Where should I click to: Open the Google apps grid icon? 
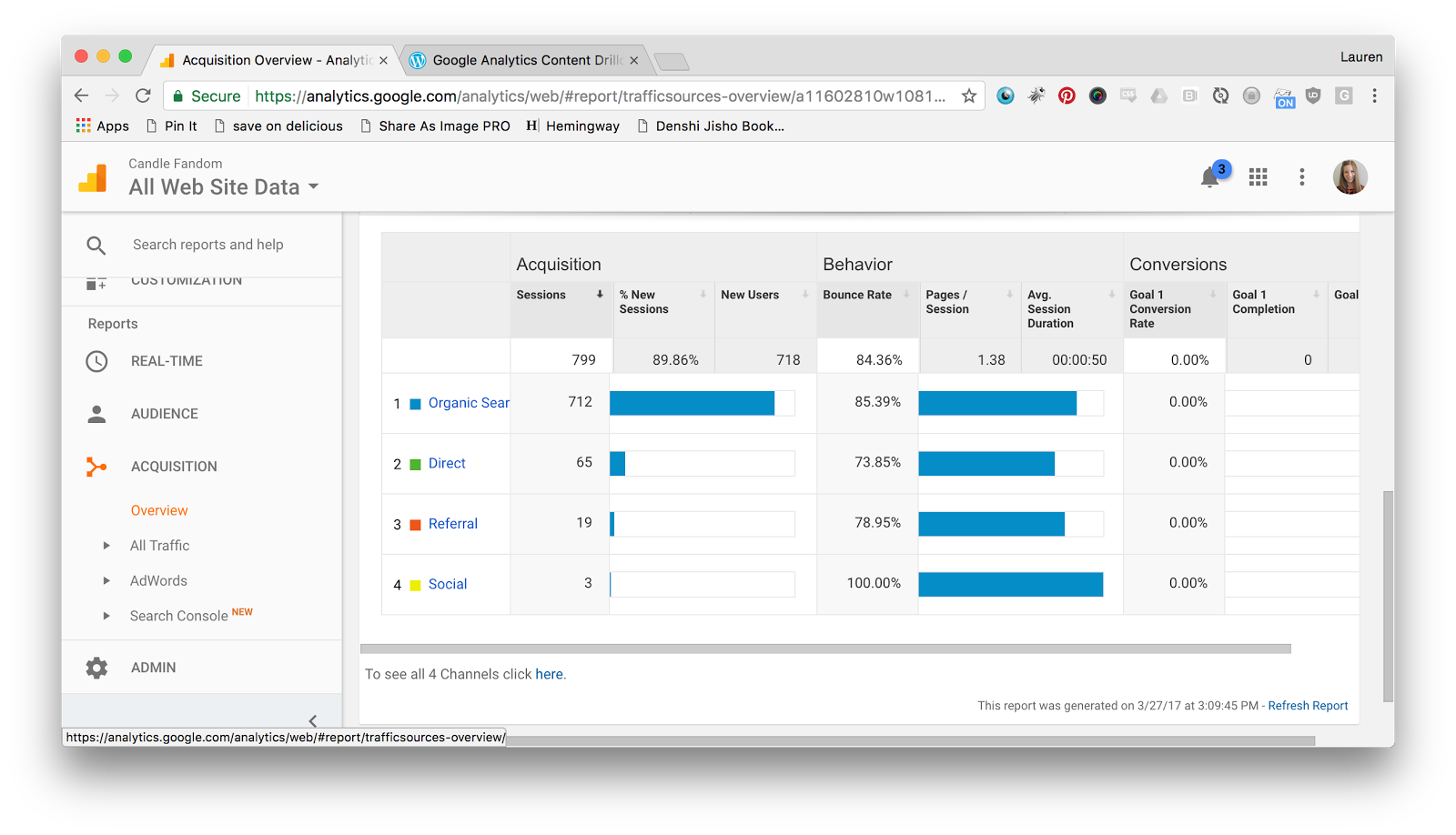(x=1258, y=177)
